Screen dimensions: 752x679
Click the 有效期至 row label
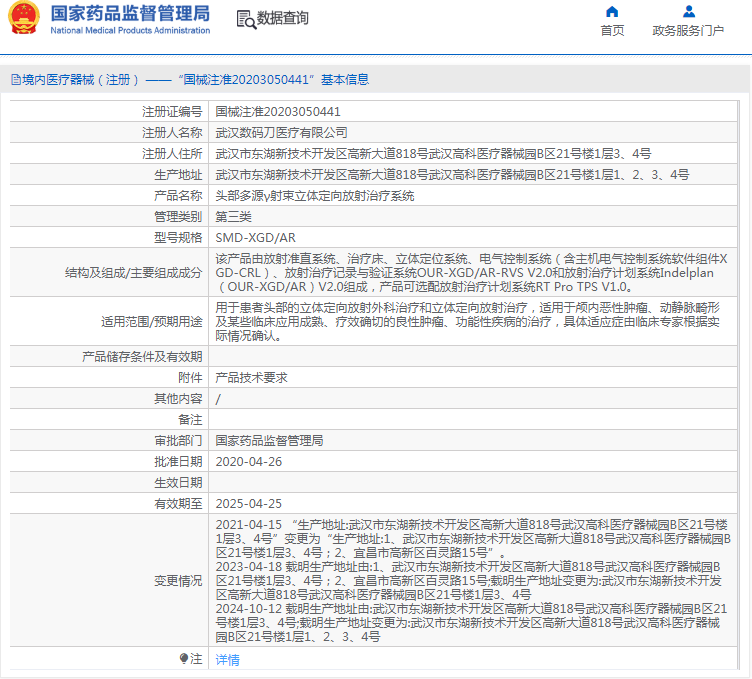(x=178, y=504)
